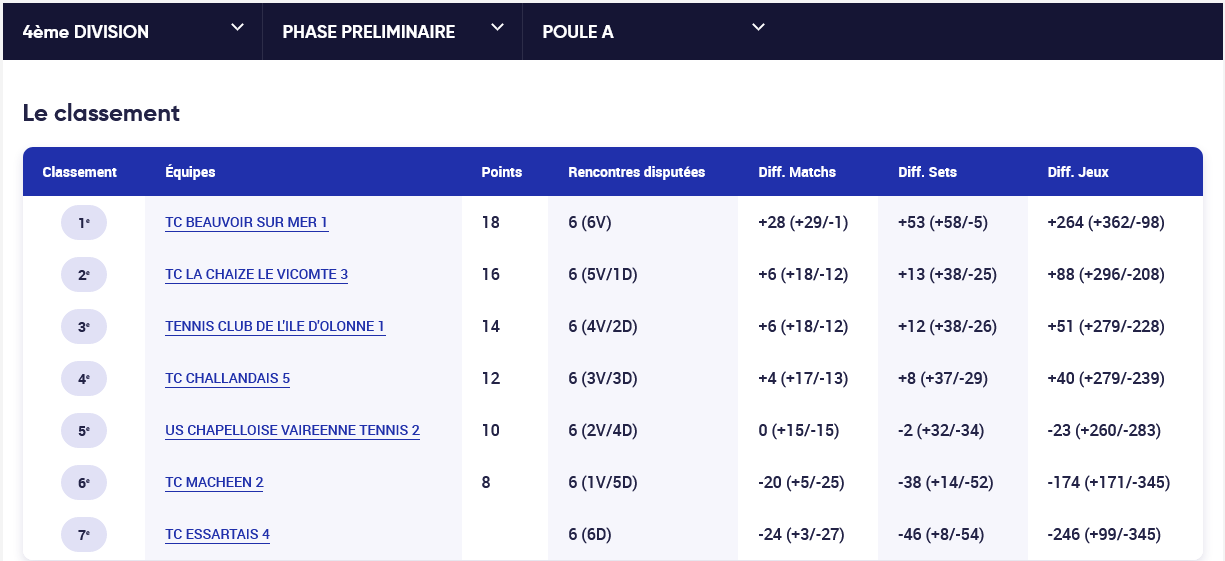This screenshot has height=561, width=1225.
Task: Open the POULE A selector
Action: [578, 32]
